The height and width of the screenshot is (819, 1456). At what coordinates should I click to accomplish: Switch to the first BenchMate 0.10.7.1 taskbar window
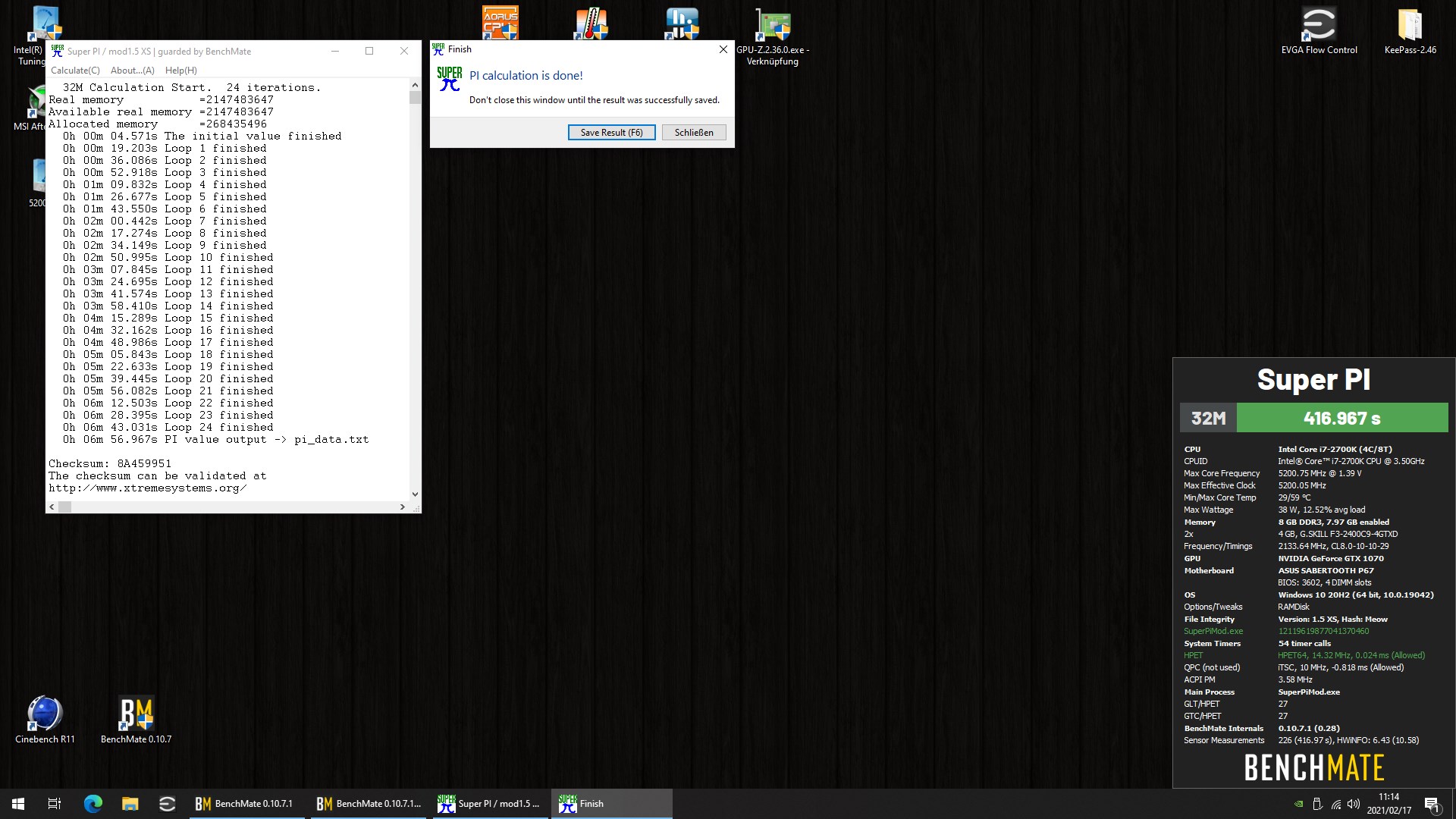247,804
